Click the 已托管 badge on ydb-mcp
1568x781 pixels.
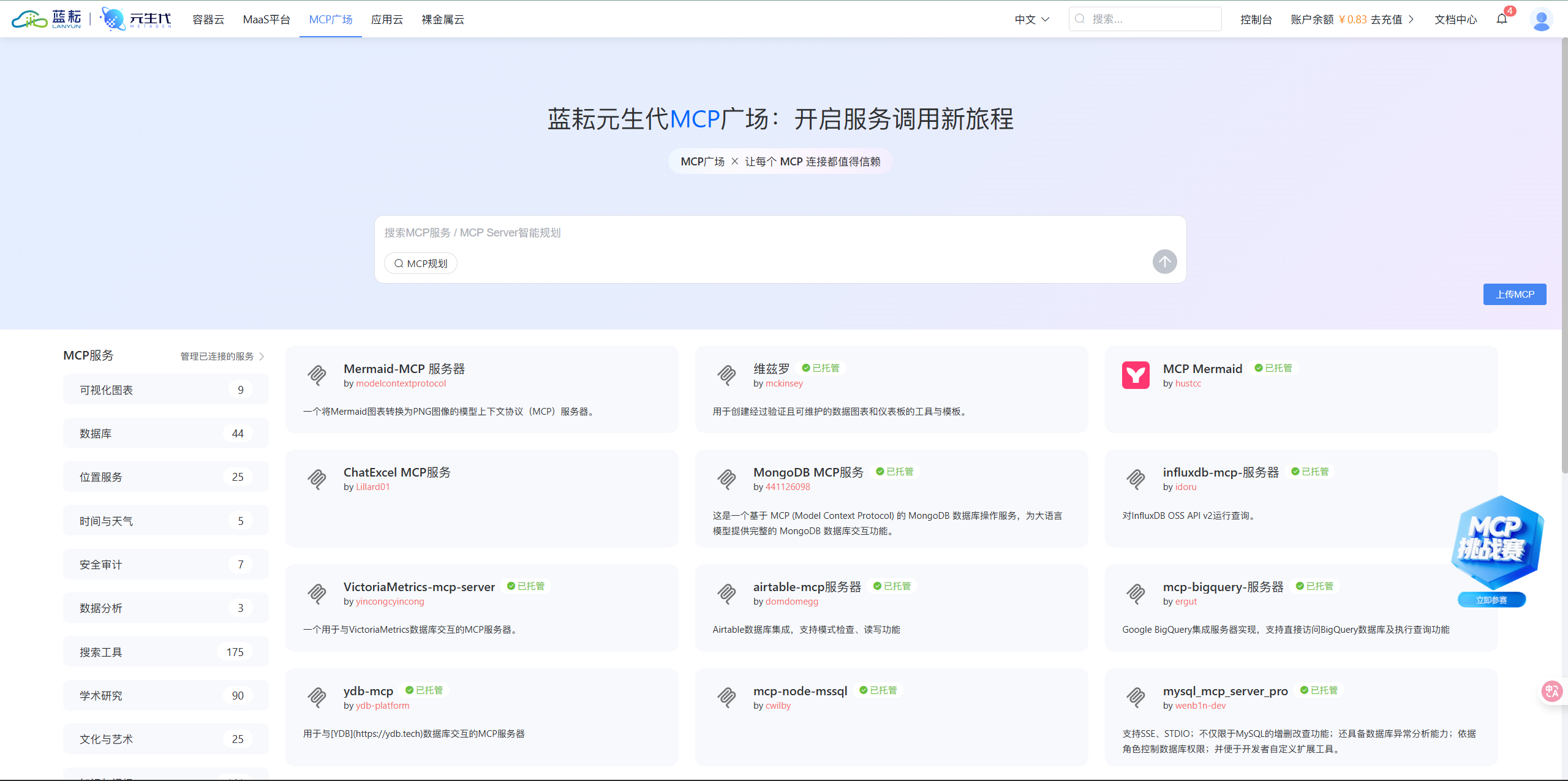pyautogui.click(x=424, y=690)
